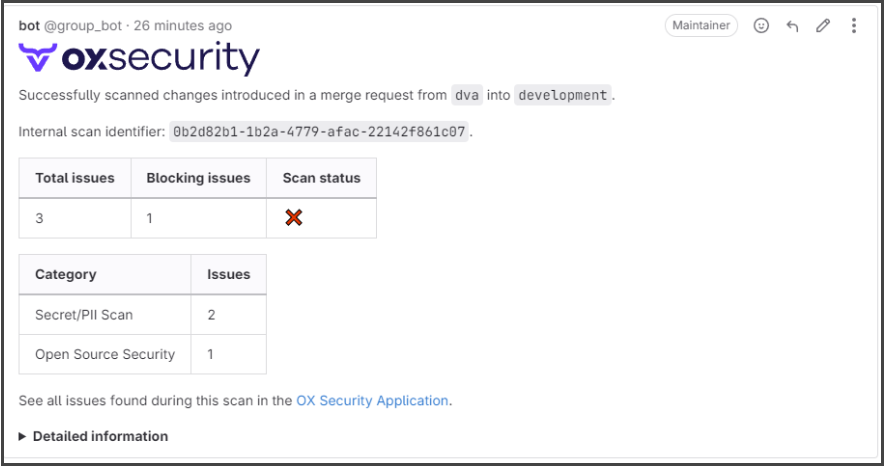Select the development target branch name
The image size is (884, 466).
(x=562, y=95)
